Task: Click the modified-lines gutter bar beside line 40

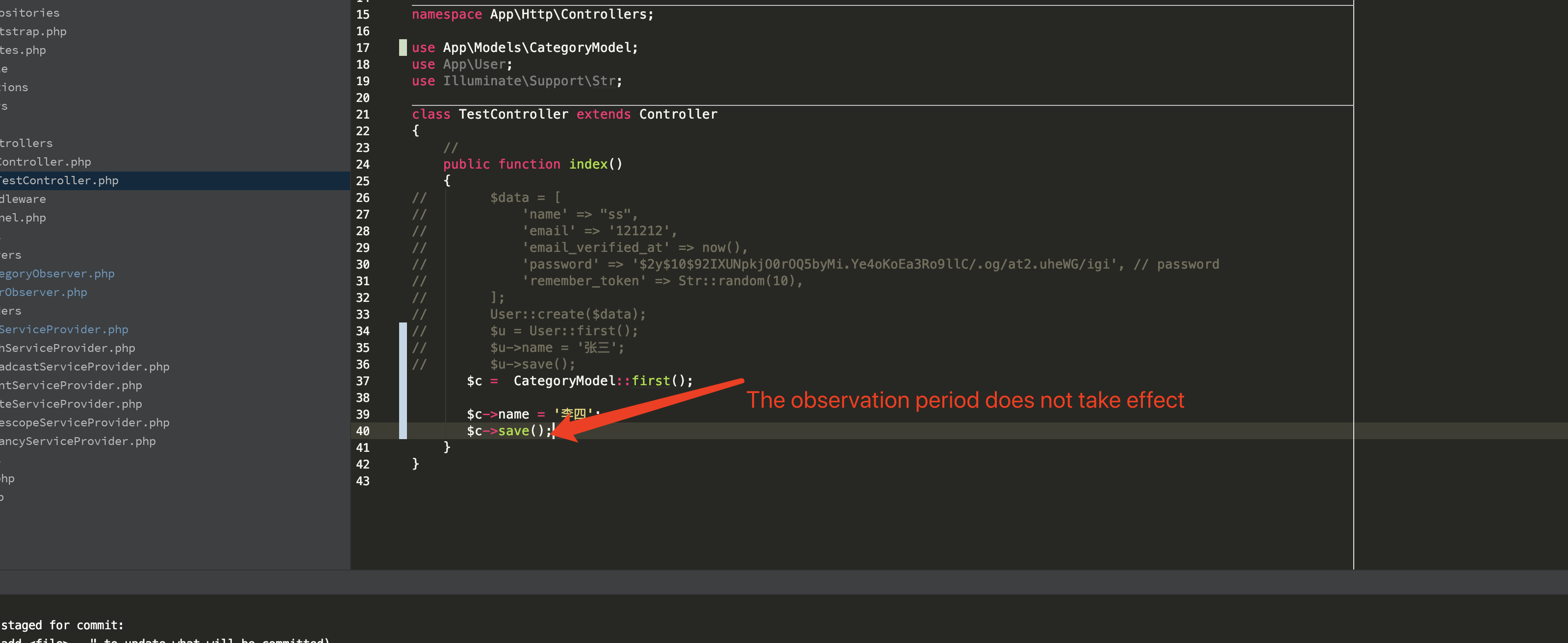Action: [x=403, y=431]
